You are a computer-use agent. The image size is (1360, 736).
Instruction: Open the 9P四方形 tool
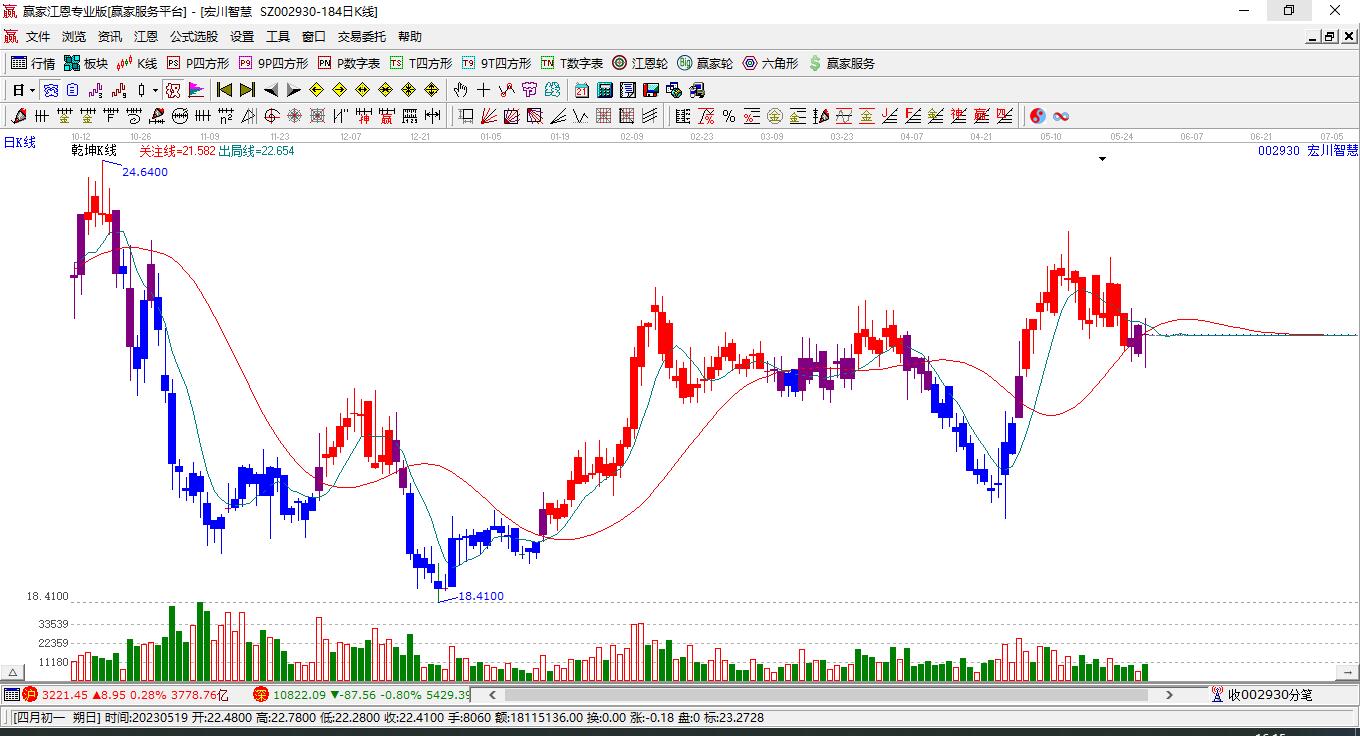click(273, 63)
